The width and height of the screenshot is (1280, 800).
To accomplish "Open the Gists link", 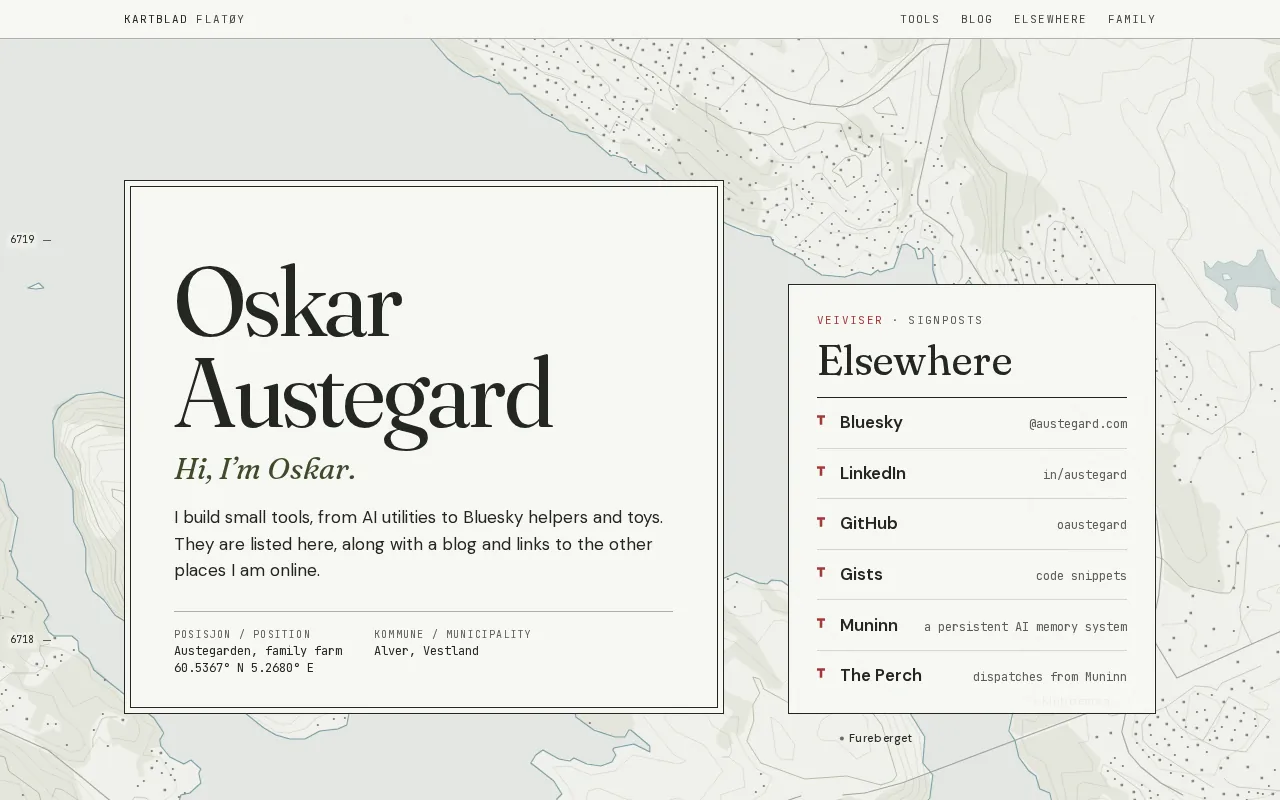I will click(972, 575).
